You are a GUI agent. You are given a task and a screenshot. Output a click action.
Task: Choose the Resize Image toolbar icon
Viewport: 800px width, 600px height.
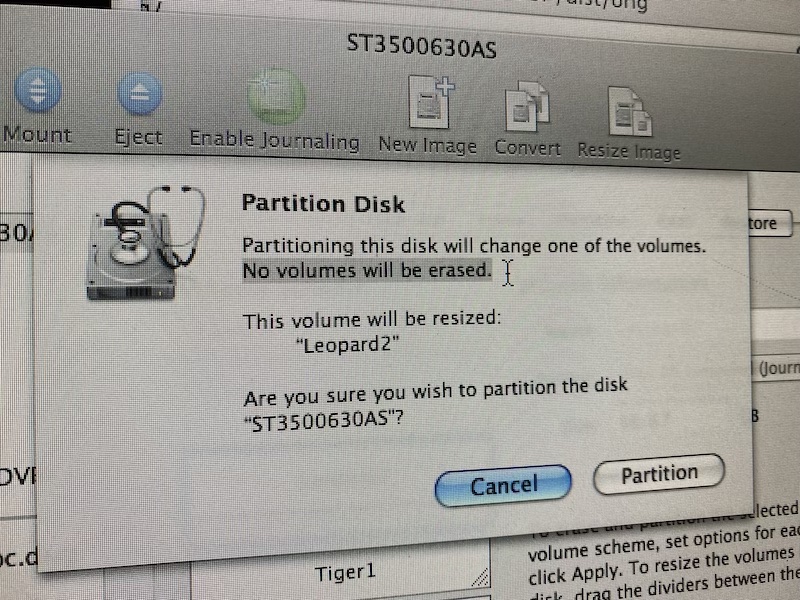(630, 112)
